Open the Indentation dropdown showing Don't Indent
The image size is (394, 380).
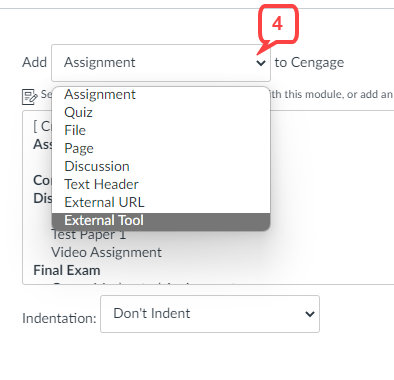tap(210, 314)
